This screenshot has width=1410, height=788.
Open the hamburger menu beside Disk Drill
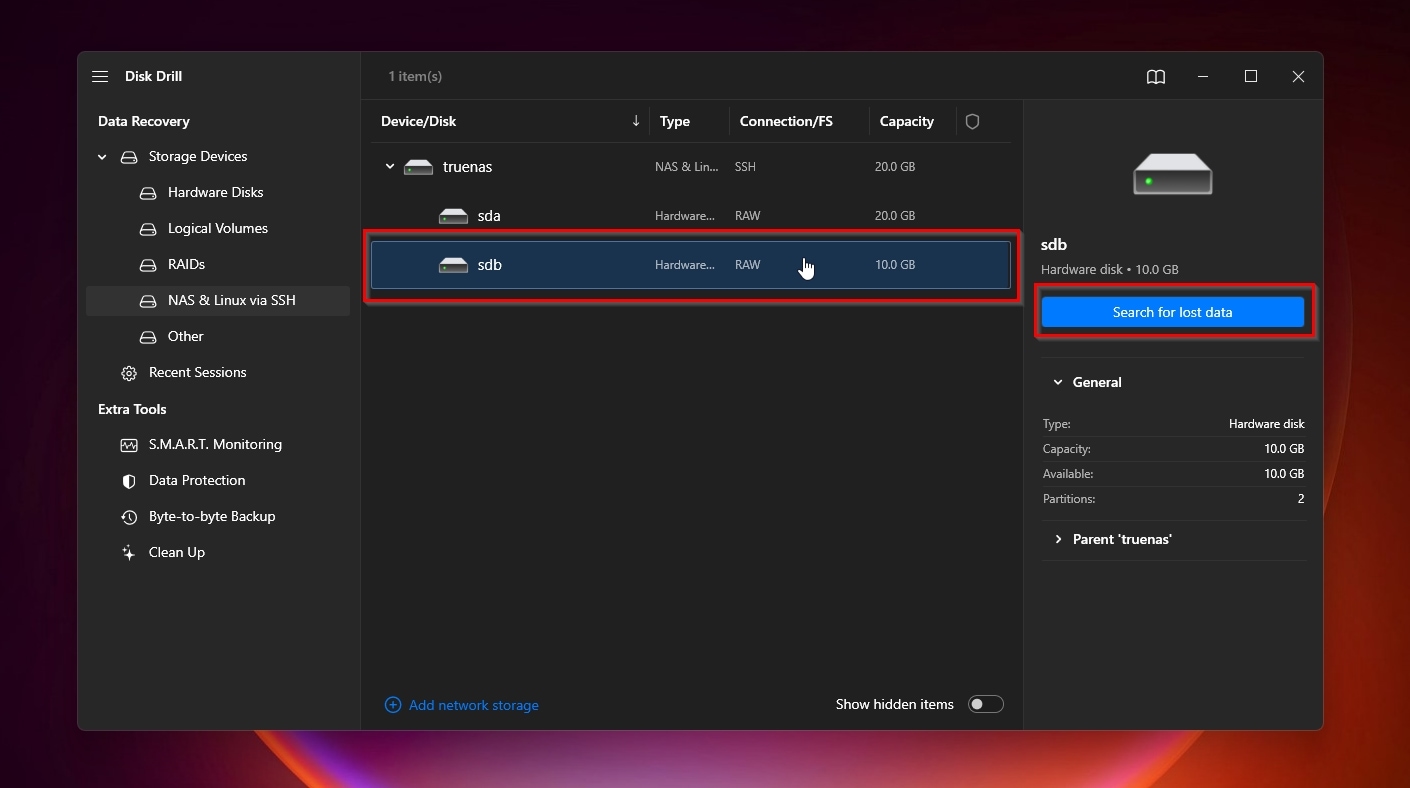(x=100, y=76)
